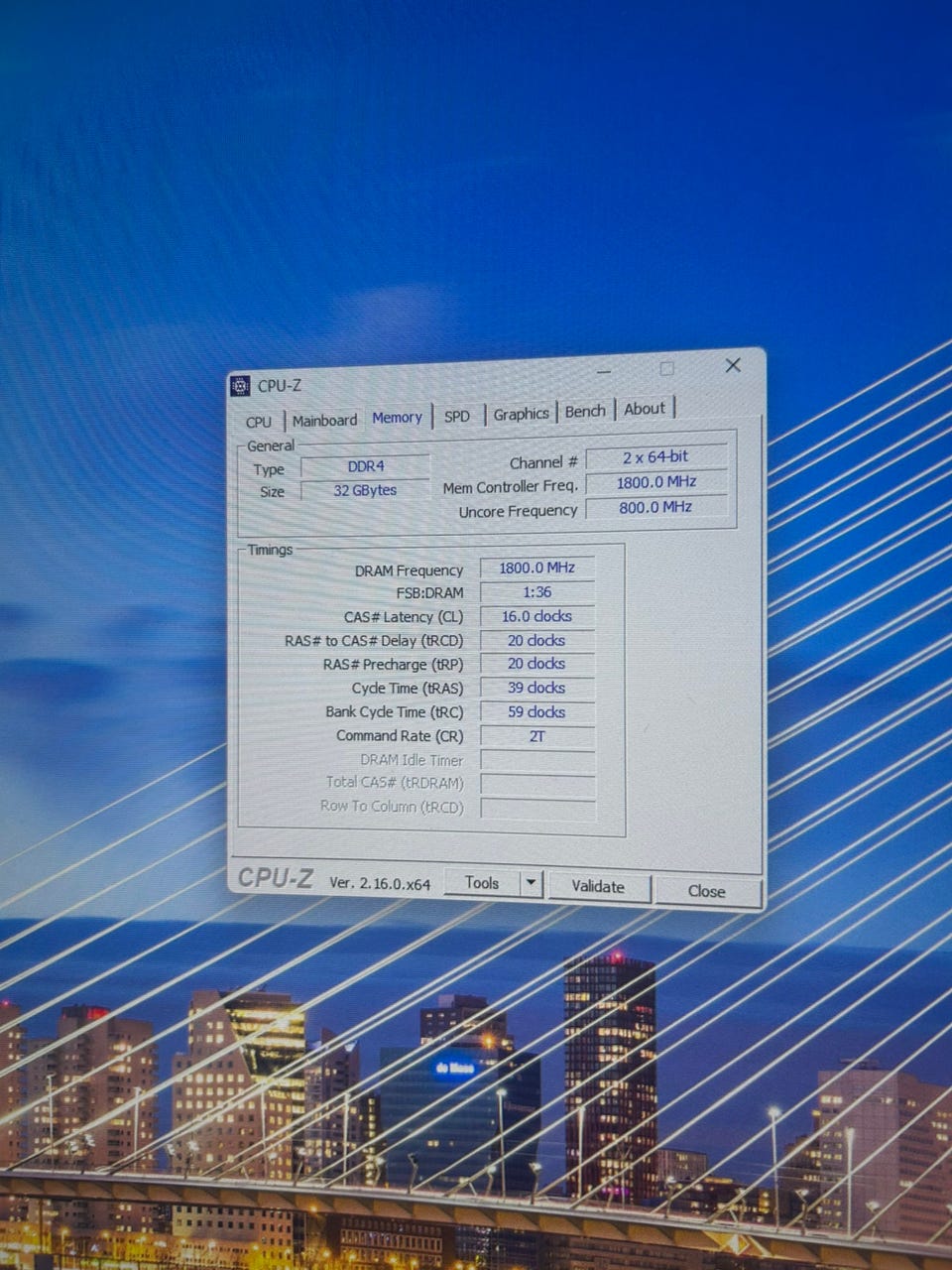Open the SPD tab
Screen dimensions: 952x1270
tap(457, 416)
